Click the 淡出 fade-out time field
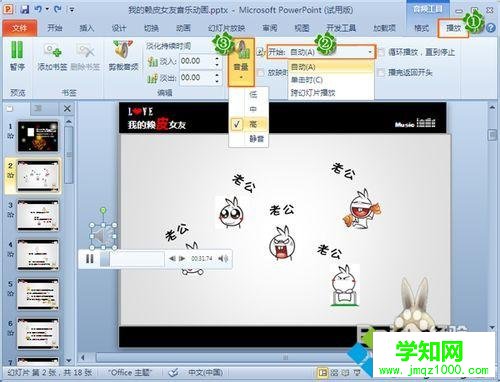 point(196,78)
